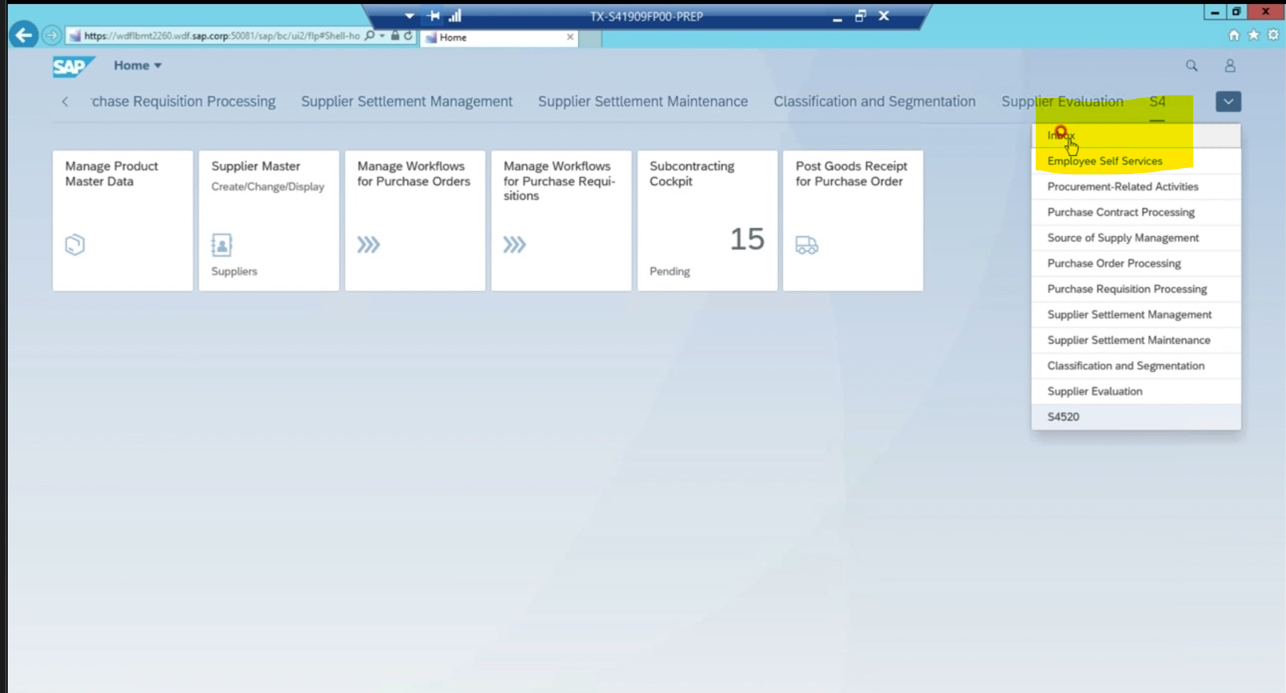Click the address bar search magnifier
Viewport: 1286px width, 693px height.
click(369, 36)
